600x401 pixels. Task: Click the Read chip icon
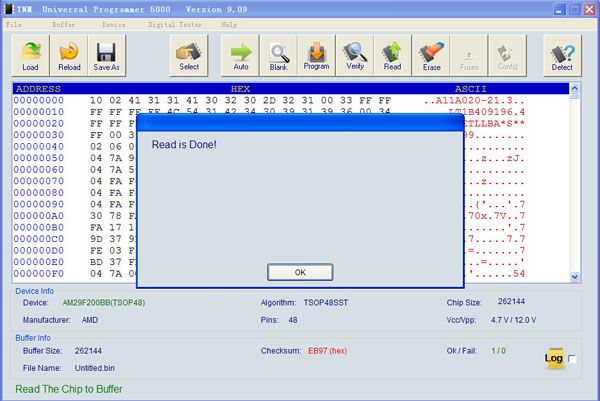[x=393, y=55]
